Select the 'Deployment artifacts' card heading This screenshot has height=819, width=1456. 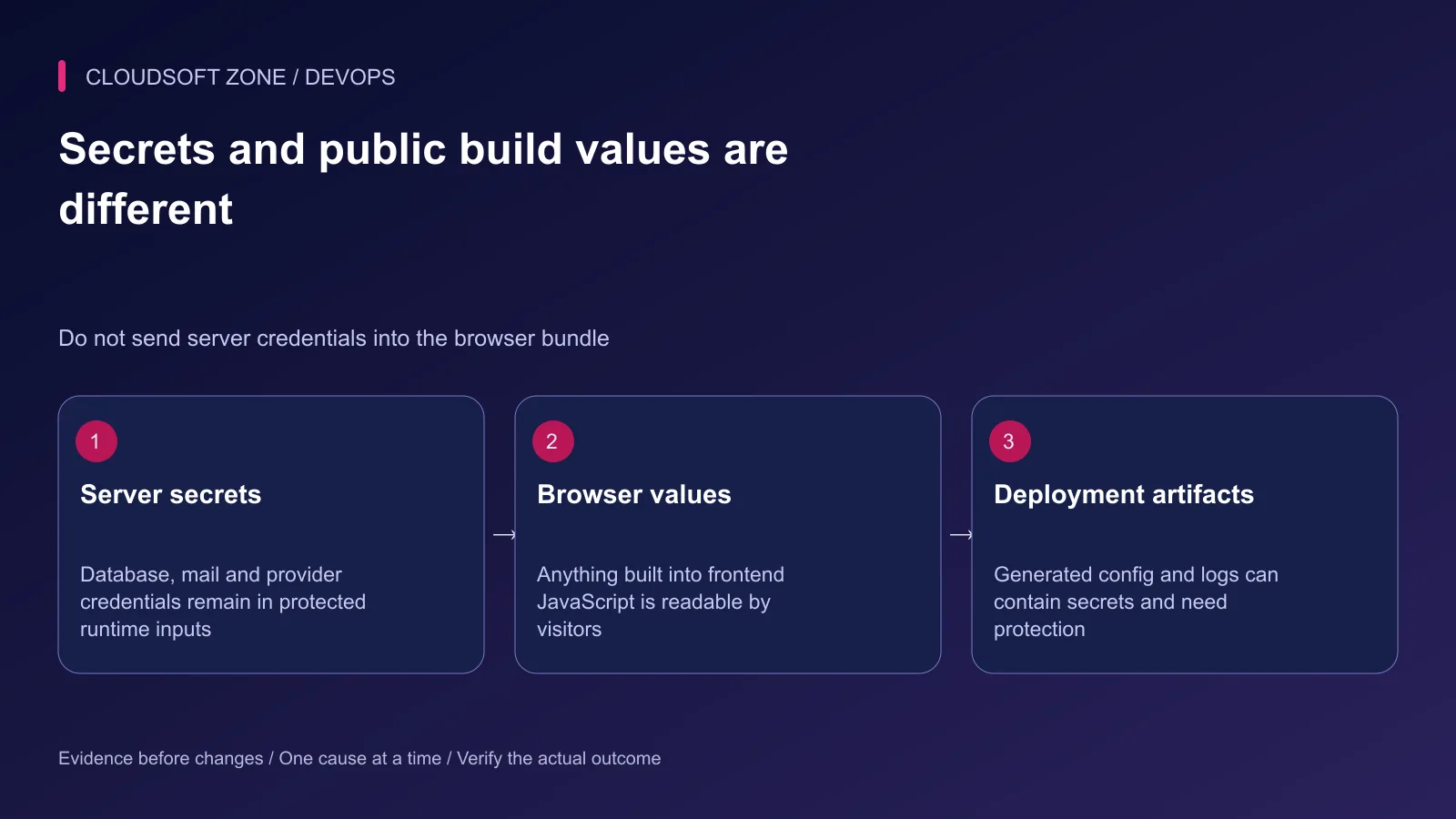[x=1124, y=494]
